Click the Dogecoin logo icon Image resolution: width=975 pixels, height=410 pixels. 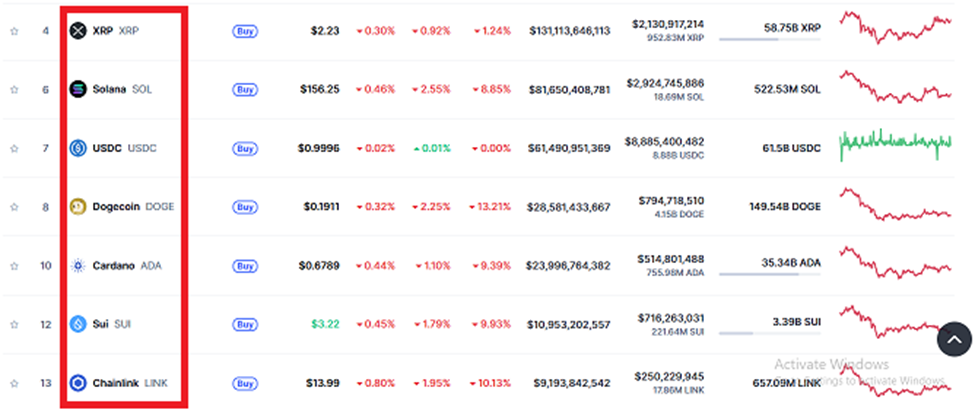coord(78,207)
